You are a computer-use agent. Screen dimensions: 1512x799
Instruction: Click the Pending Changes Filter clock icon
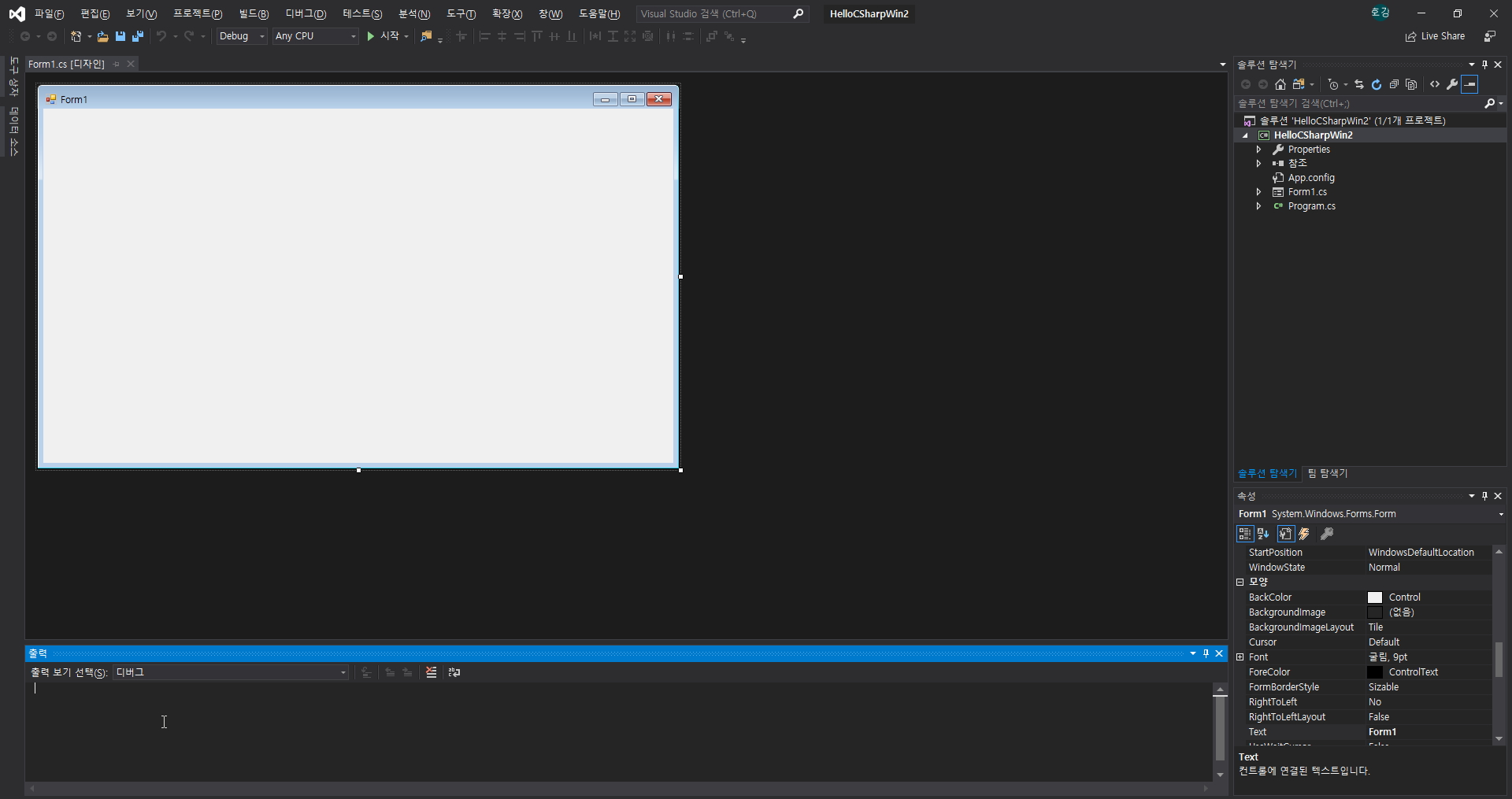(1333, 84)
